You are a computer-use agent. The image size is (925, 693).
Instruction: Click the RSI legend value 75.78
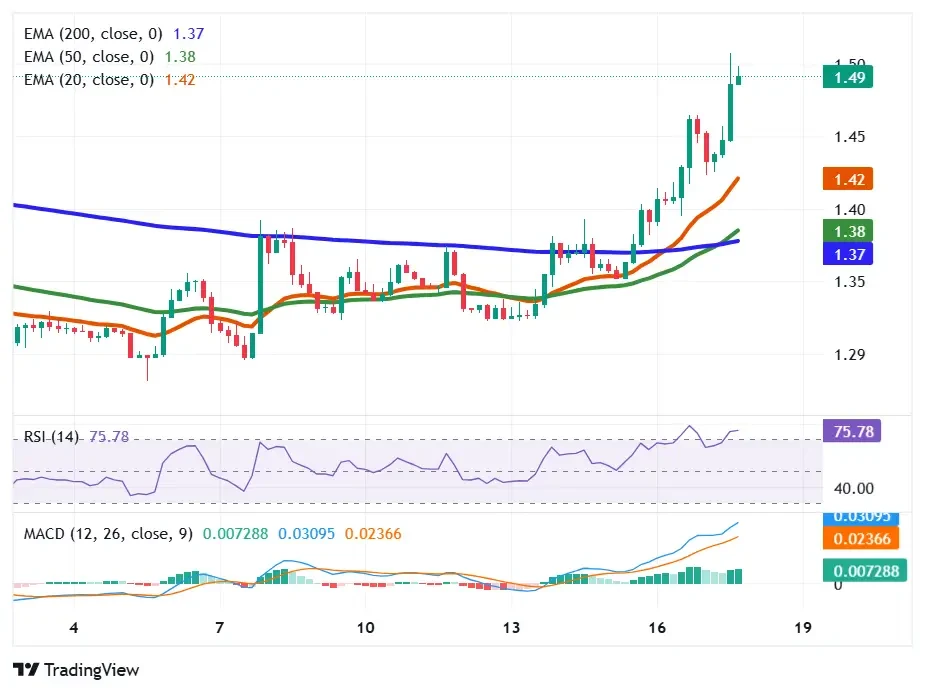(109, 436)
